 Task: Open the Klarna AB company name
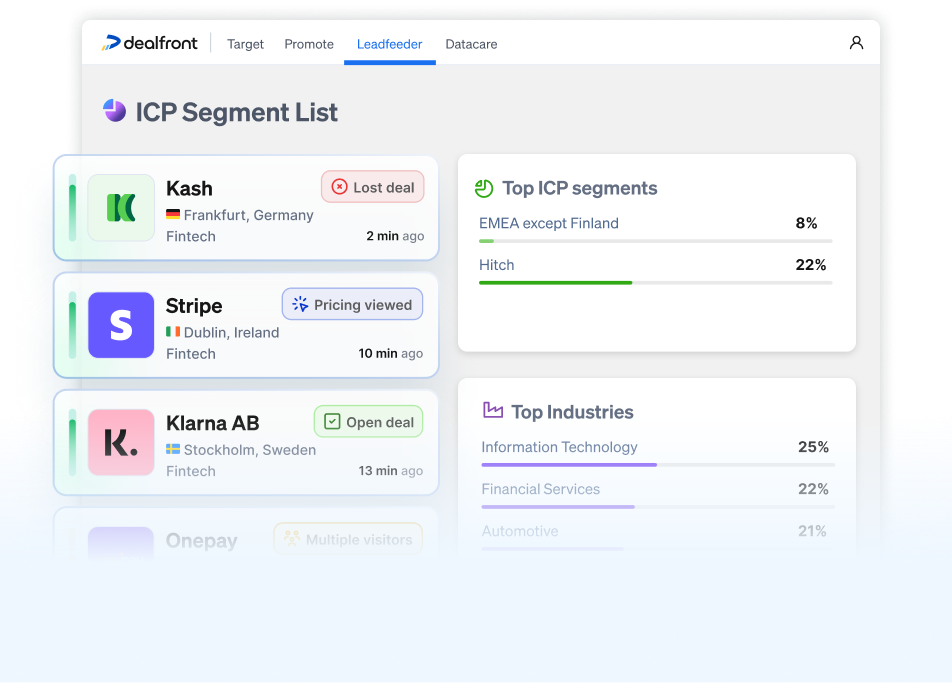click(x=212, y=423)
